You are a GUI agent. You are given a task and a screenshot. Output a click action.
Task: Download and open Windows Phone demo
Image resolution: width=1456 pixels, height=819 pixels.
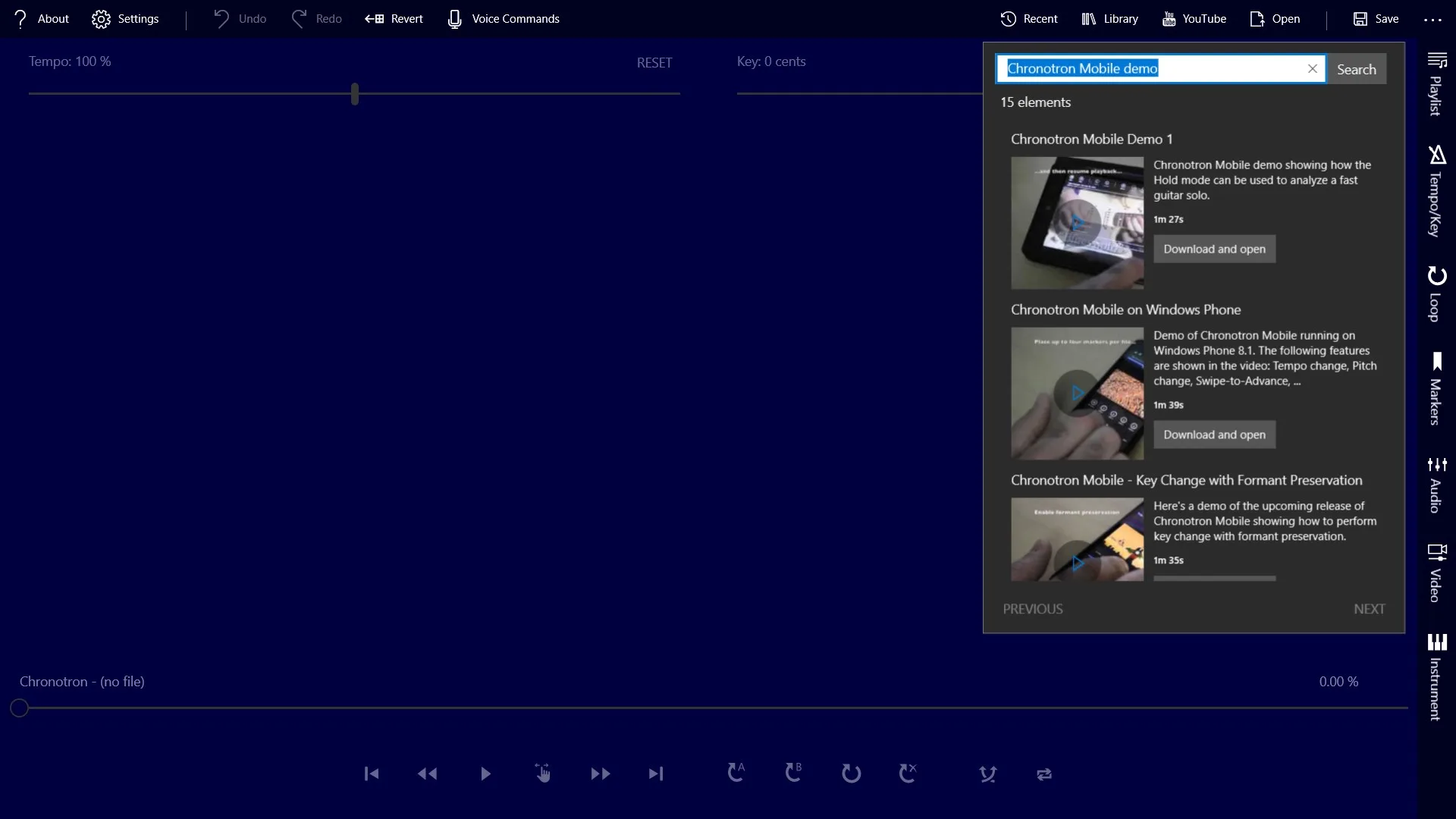1214,435
